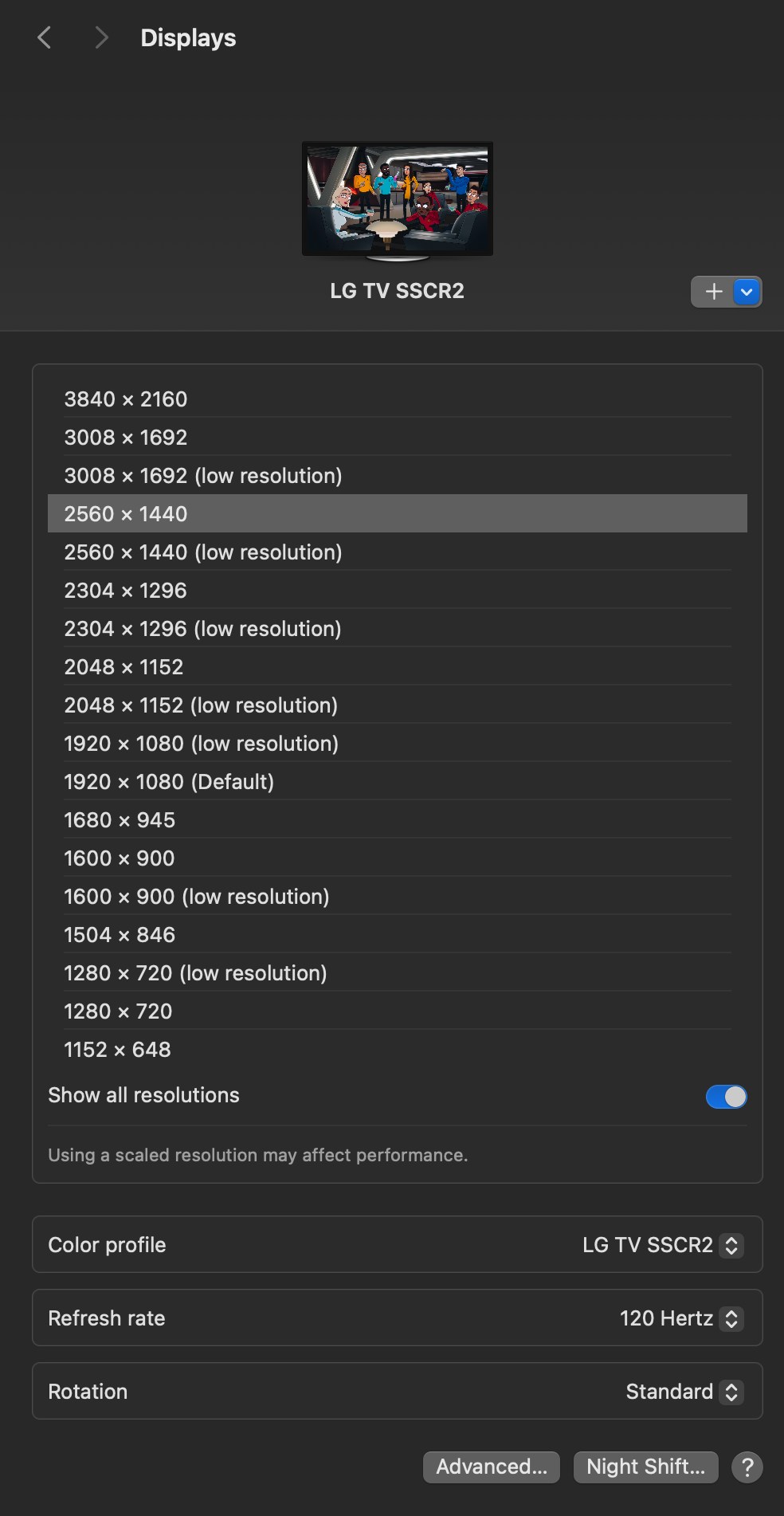Screen dimensions: 784x1516
Task: Click the plus add display button
Action: [x=713, y=292]
